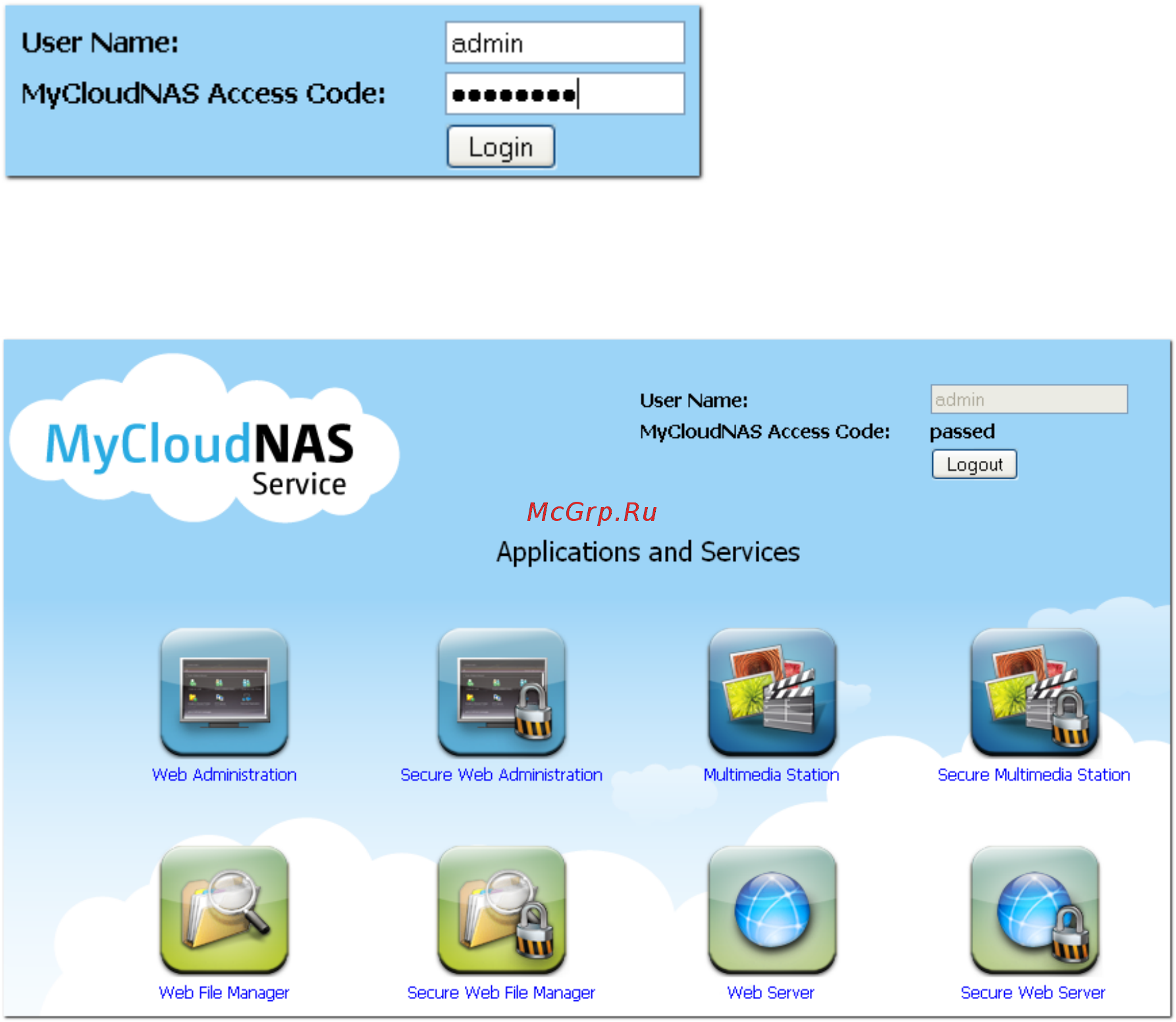This screenshot has width=1176, height=1022.
Task: Launch the Secure Multimedia Station icon
Action: tap(1034, 691)
